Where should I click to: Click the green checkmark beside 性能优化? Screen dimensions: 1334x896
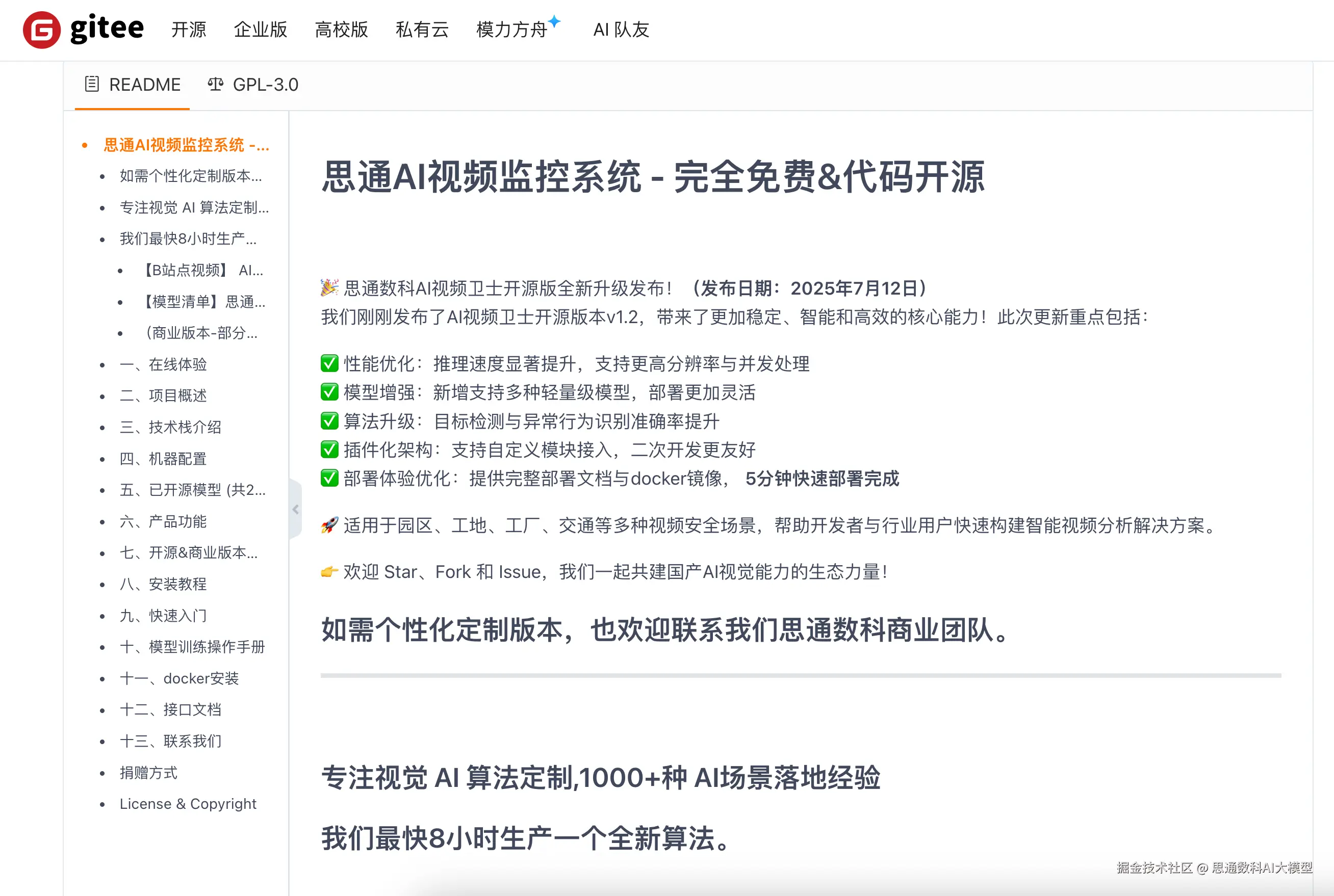329,363
